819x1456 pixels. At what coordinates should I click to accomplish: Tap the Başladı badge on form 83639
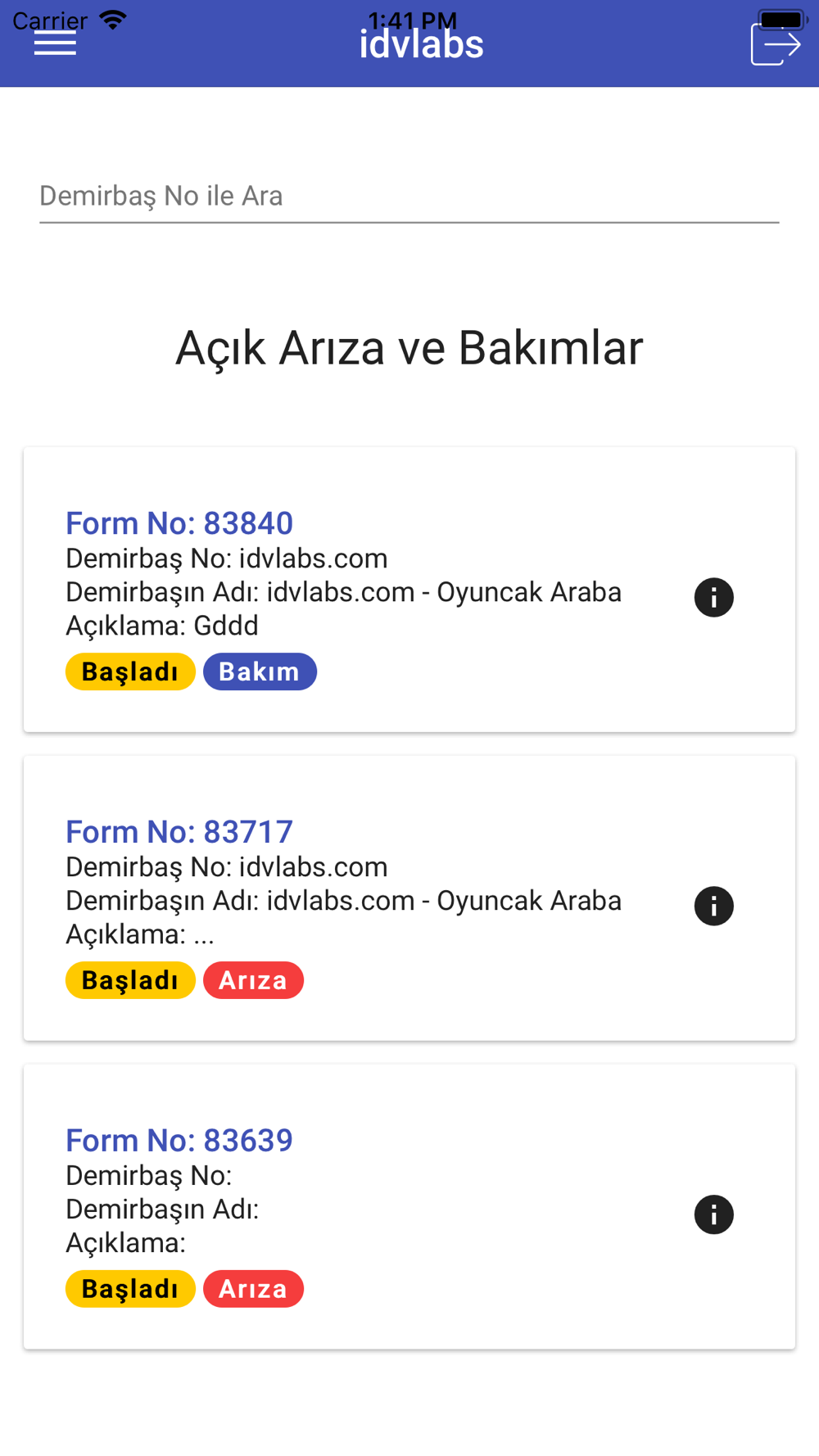click(x=130, y=1289)
